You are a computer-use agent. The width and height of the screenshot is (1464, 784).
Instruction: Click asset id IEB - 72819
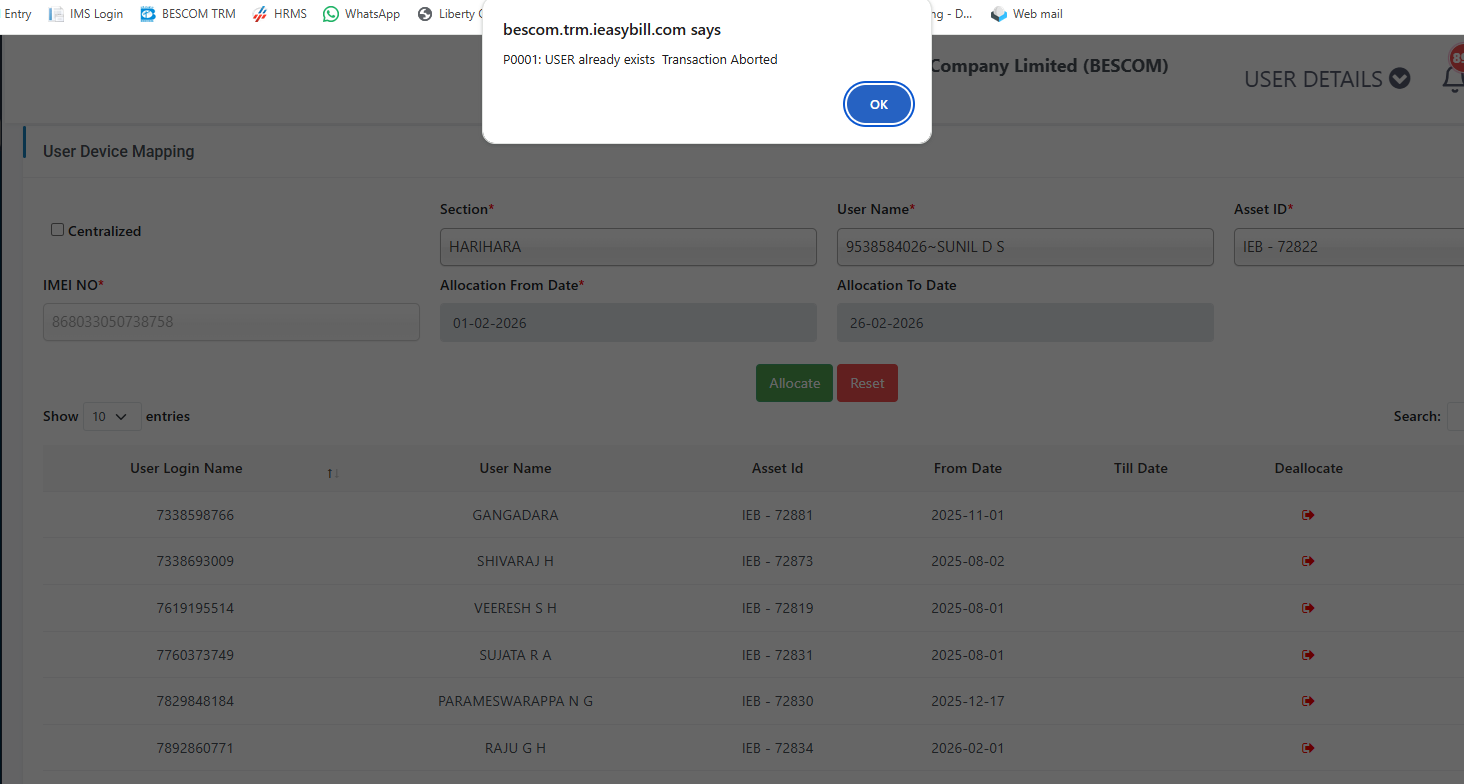(x=777, y=608)
